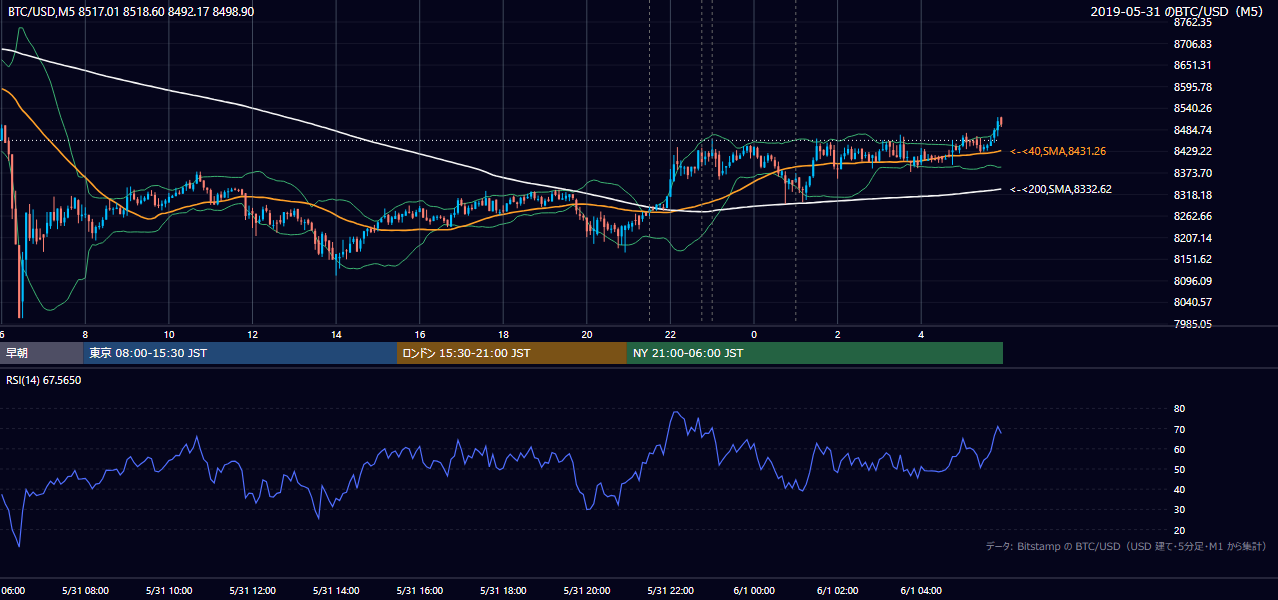
Task: Click hour label 10 under price chart
Action: pyautogui.click(x=169, y=334)
